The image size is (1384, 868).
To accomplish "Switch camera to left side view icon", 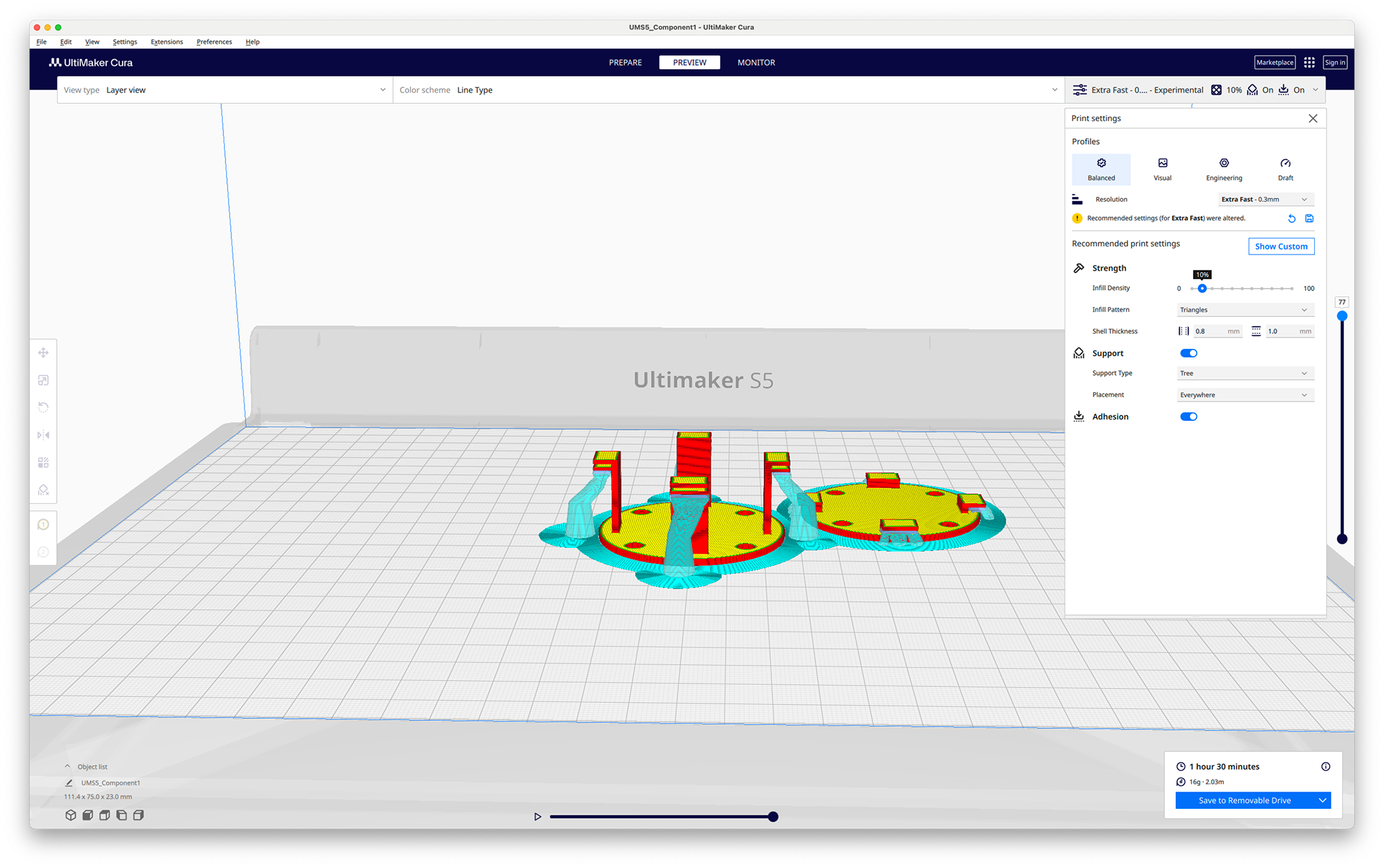I will tap(122, 815).
